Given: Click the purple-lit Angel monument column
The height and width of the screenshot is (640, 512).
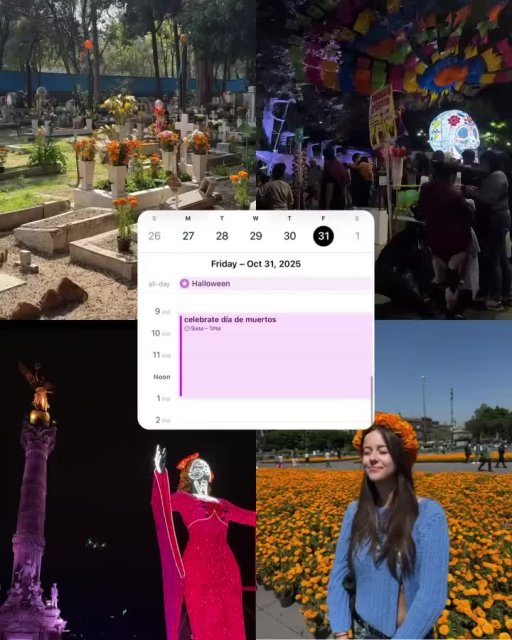Looking at the screenshot, I should [33, 510].
